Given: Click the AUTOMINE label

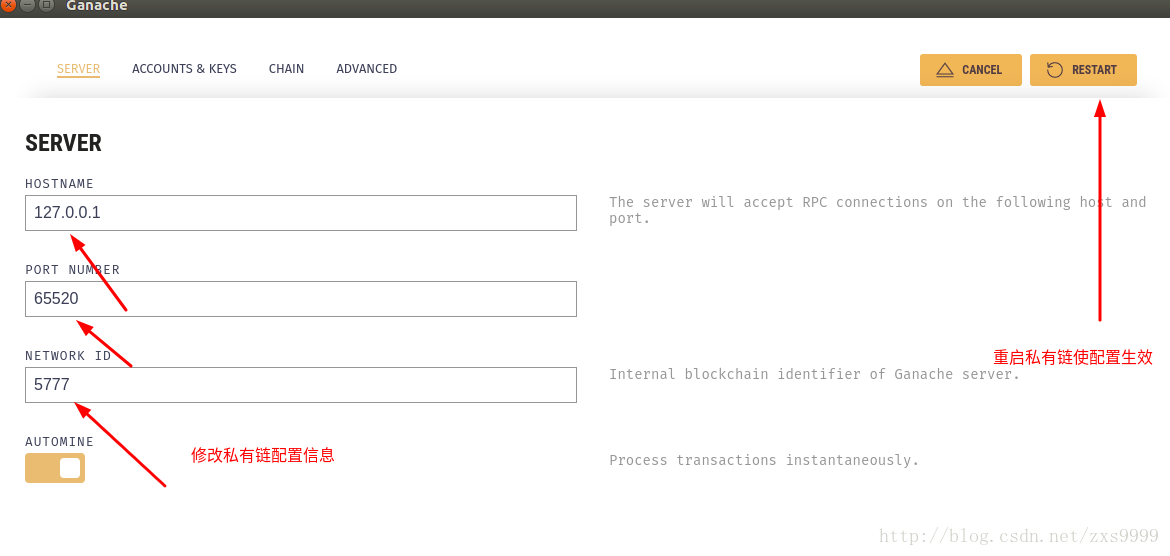Looking at the screenshot, I should [x=60, y=442].
